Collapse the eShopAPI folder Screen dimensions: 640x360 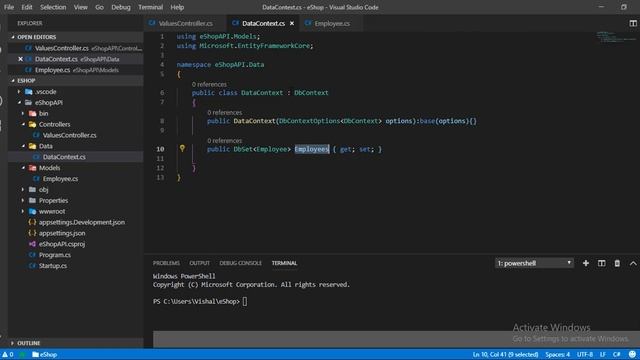[x=19, y=102]
